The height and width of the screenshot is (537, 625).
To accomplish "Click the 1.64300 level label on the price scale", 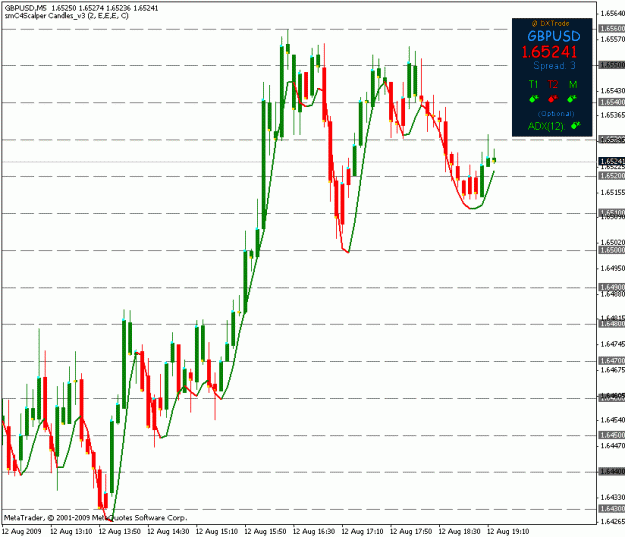I will [x=612, y=509].
